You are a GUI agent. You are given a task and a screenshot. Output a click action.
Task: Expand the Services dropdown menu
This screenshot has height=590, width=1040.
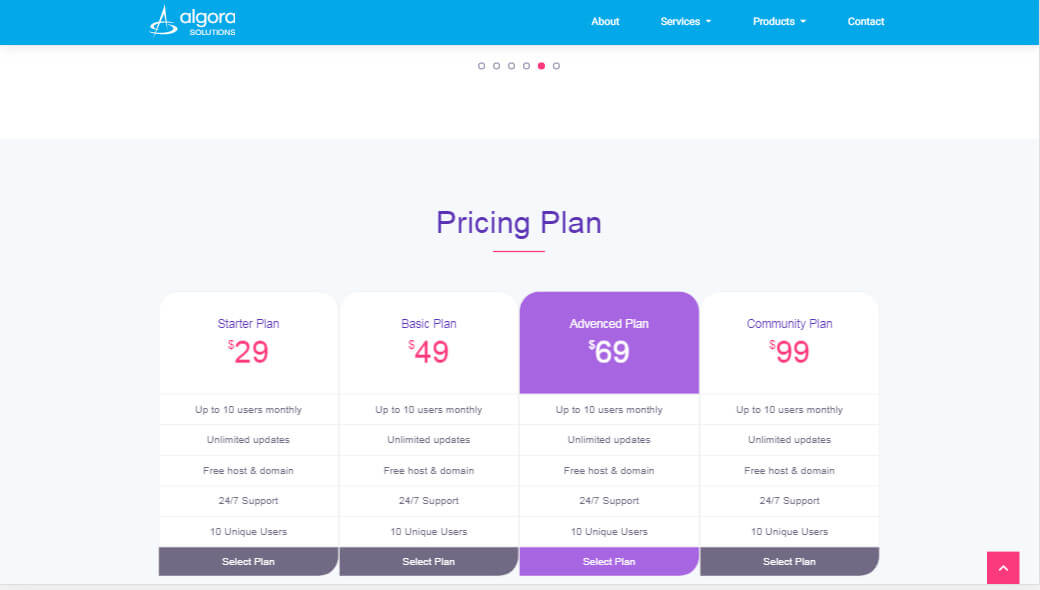[686, 22]
